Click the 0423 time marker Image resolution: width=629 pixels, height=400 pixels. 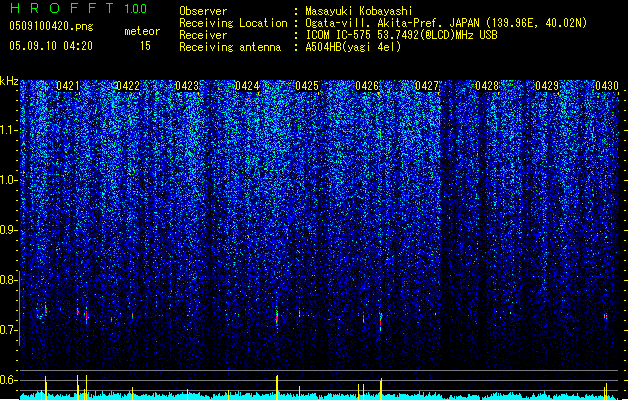187,86
